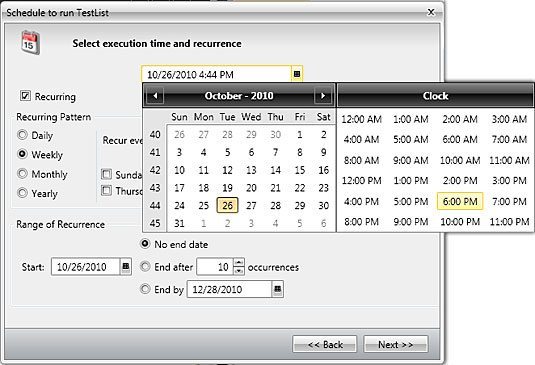Click the October - 2010 calendar header
Image resolution: width=535 pixels, height=365 pixels.
pos(239,96)
